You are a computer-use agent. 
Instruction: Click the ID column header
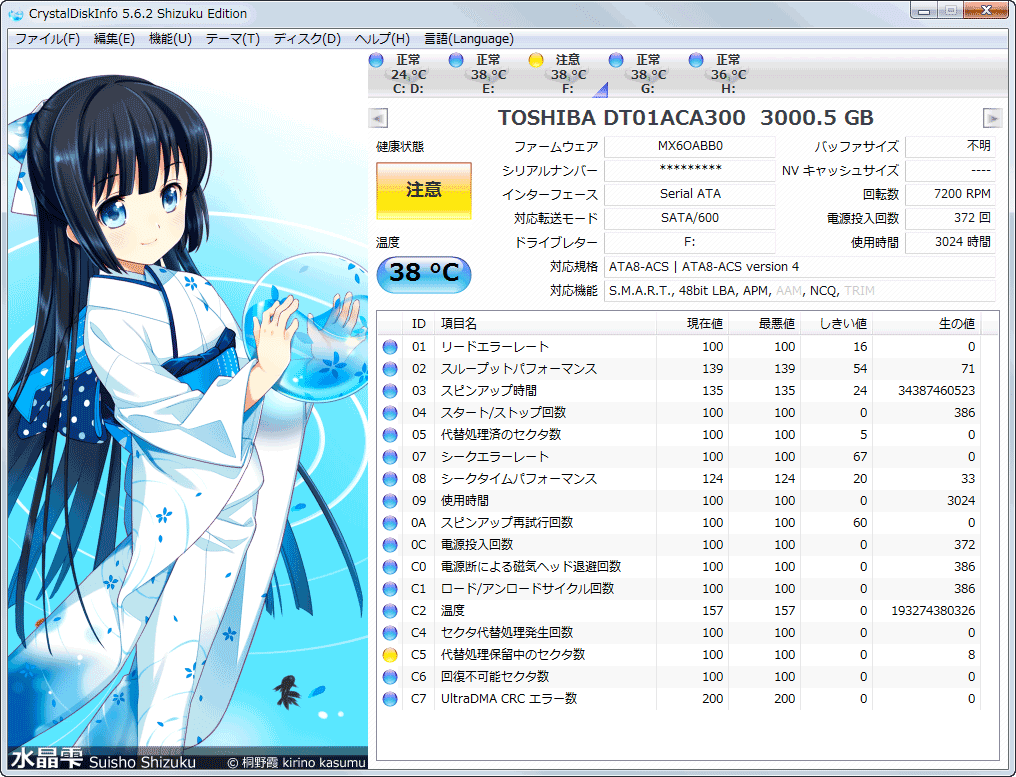(x=419, y=323)
